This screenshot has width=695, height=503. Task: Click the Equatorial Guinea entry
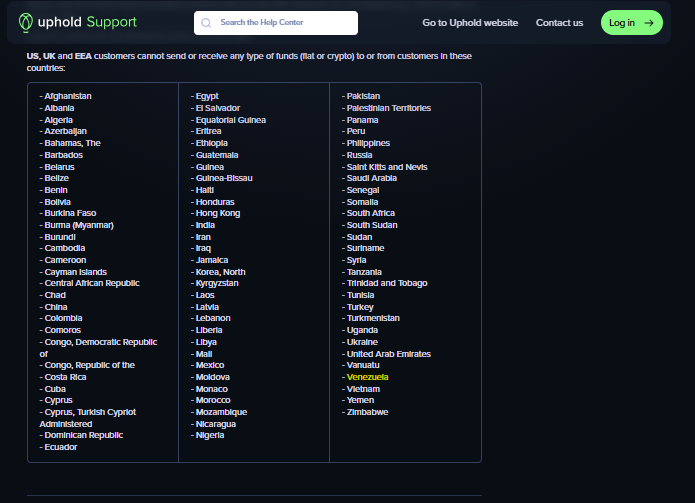click(x=230, y=120)
